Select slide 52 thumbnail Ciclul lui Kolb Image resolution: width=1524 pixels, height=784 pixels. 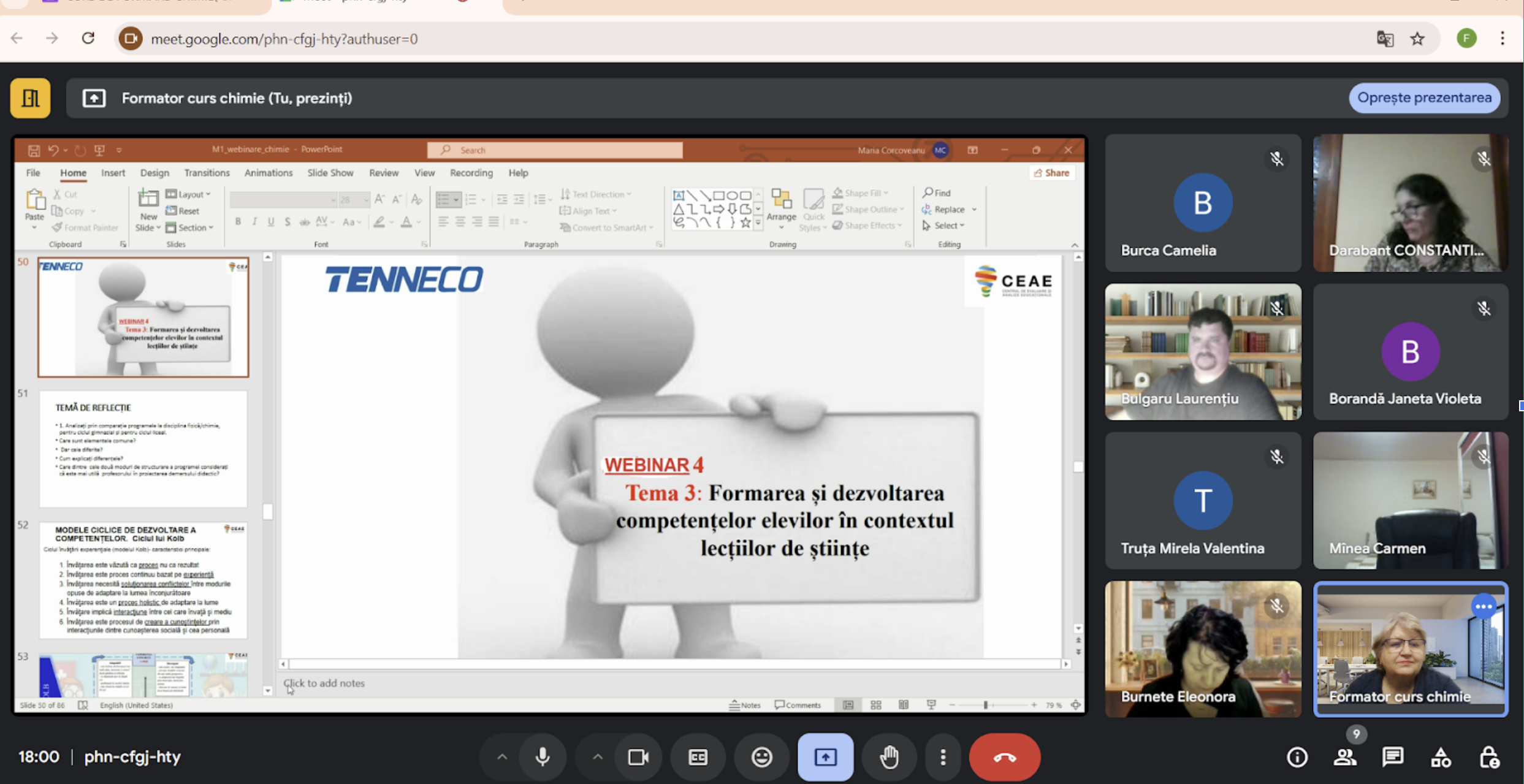(143, 580)
